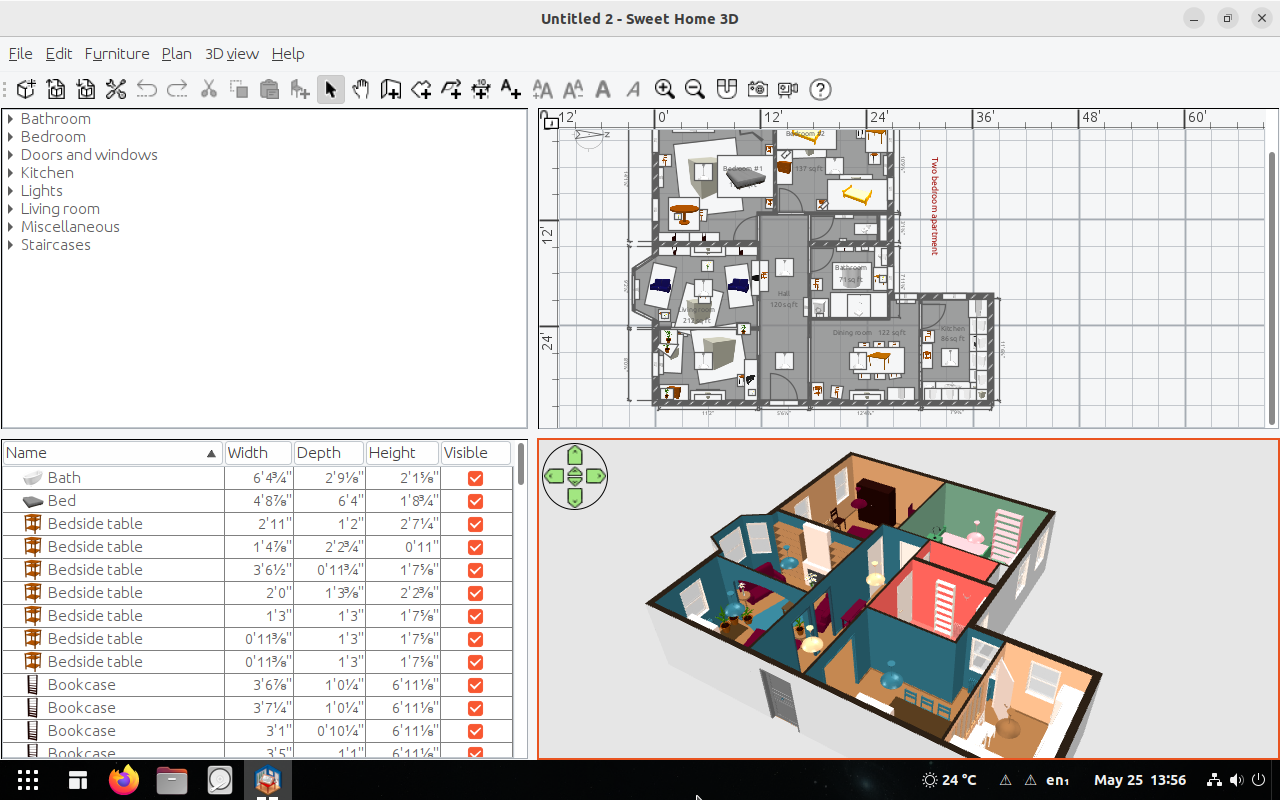Click the Create photo camera icon
Viewport: 1280px width, 800px height.
pos(757,89)
